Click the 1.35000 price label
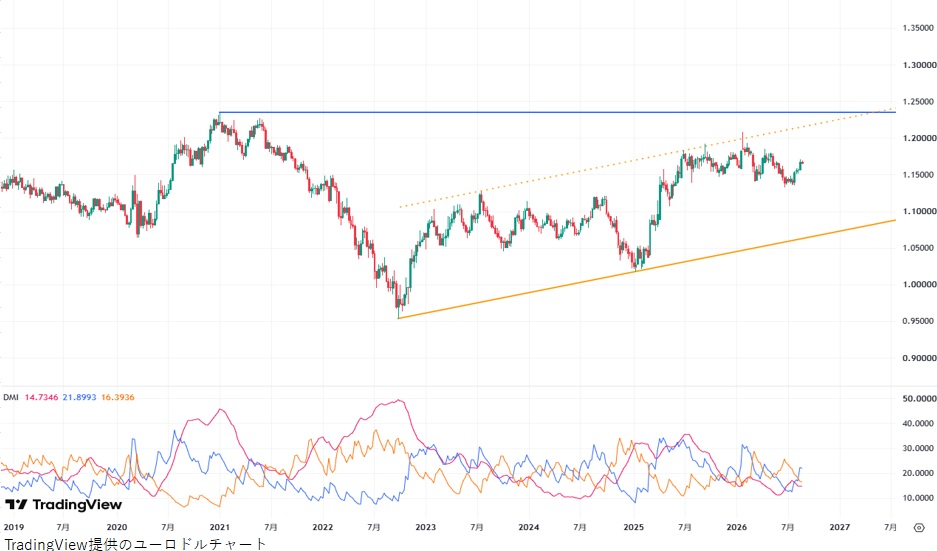This screenshot has width=937, height=551. [x=918, y=28]
